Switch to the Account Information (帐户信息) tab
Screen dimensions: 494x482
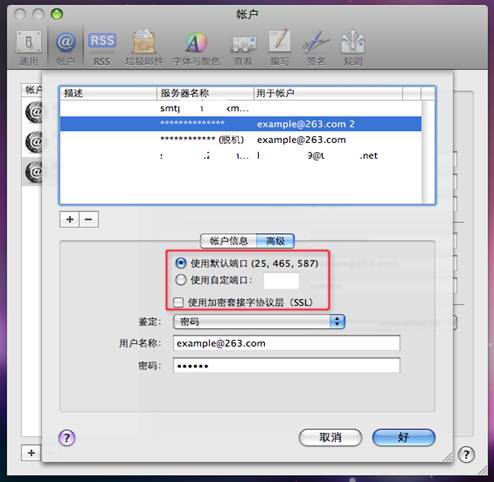tap(229, 241)
